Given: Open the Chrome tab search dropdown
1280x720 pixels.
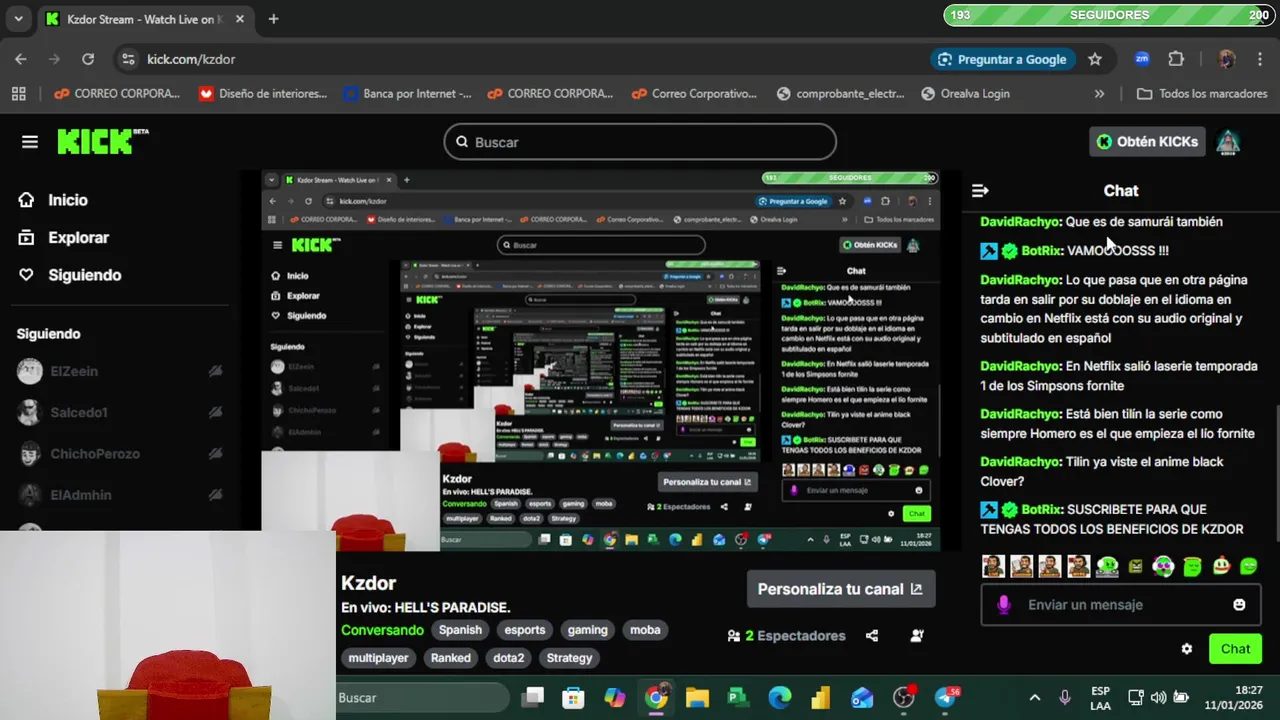Looking at the screenshot, I should (x=19, y=19).
